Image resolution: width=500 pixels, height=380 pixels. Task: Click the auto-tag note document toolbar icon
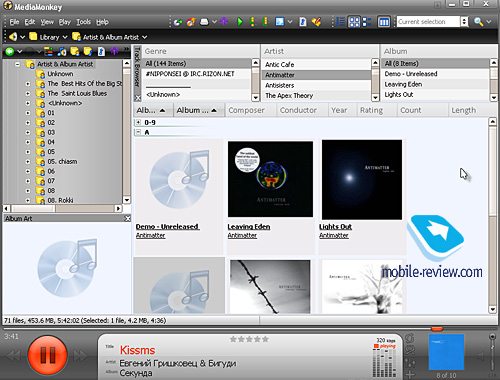pos(303,22)
